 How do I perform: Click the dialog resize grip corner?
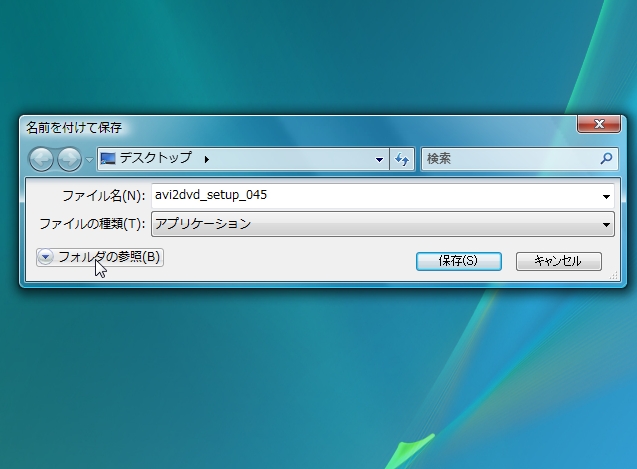point(614,276)
